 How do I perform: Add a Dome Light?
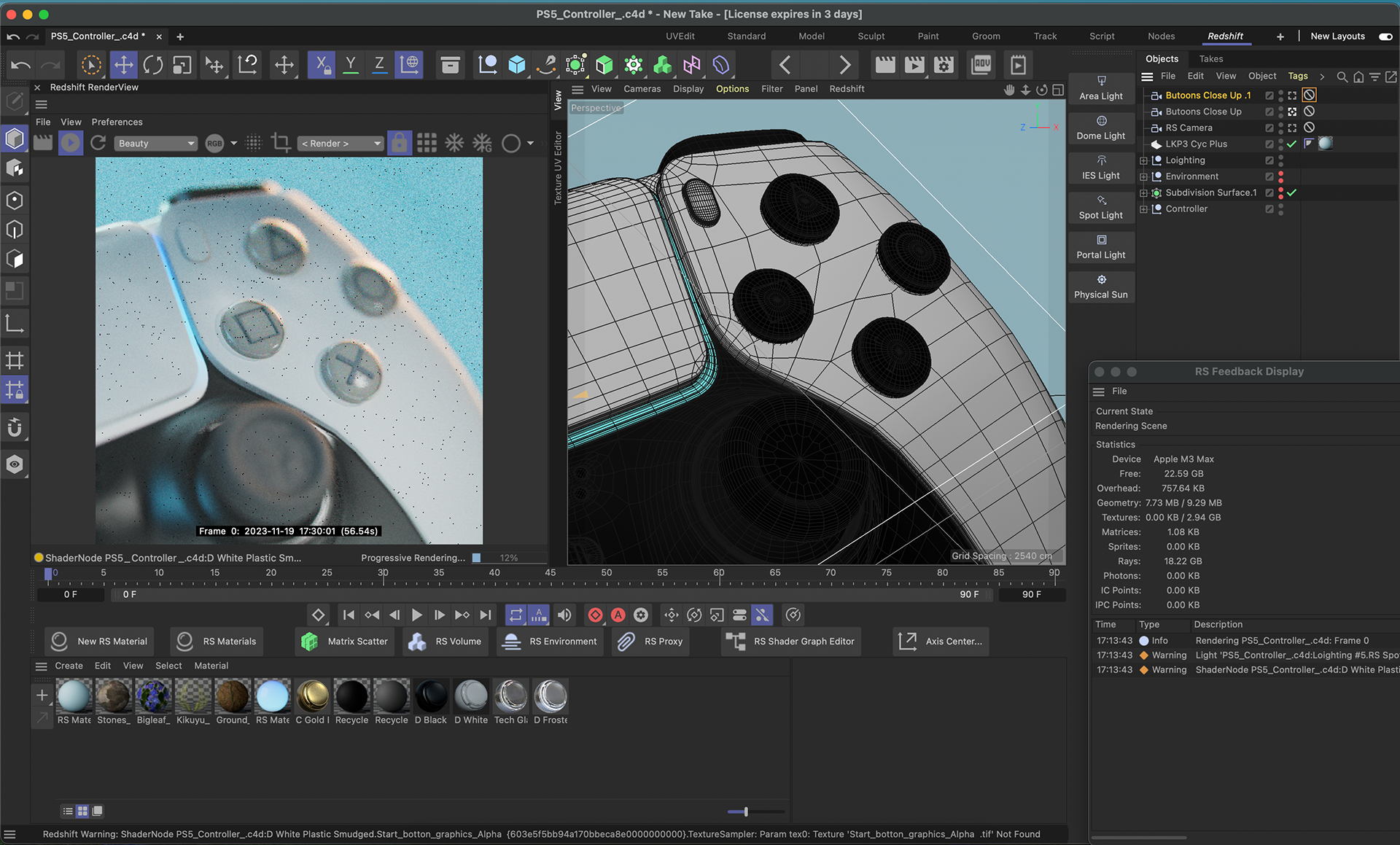1101,128
